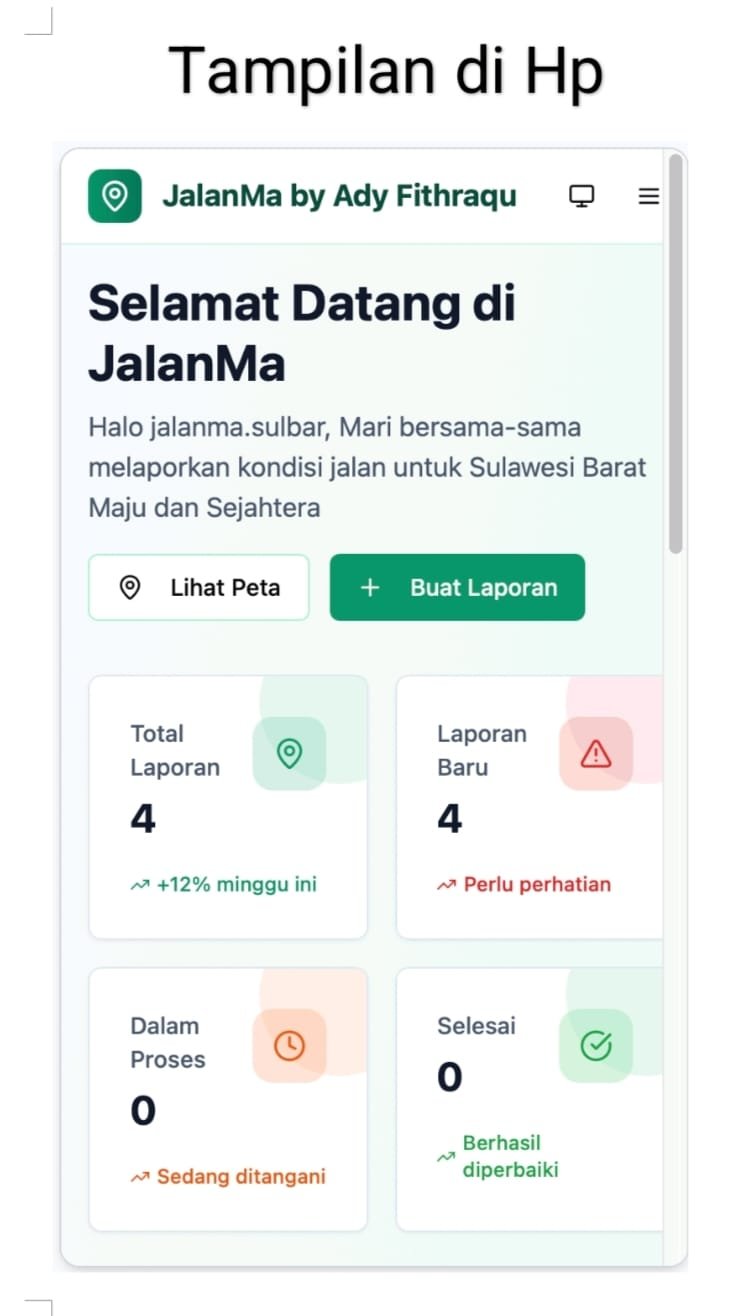
Task: Click the vertical scrollbar thumb
Action: point(676,350)
